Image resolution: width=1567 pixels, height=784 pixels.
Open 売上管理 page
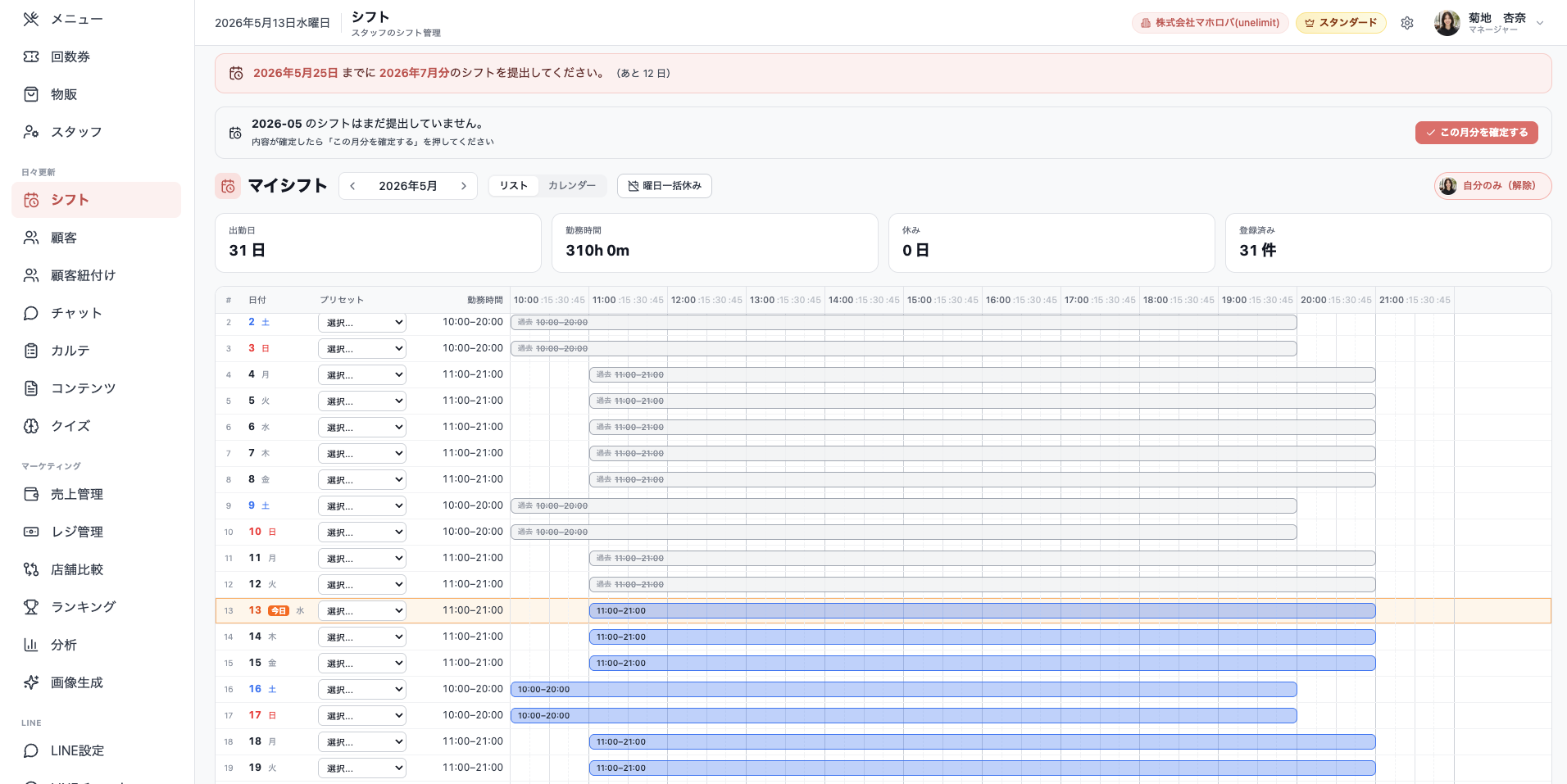coord(96,494)
